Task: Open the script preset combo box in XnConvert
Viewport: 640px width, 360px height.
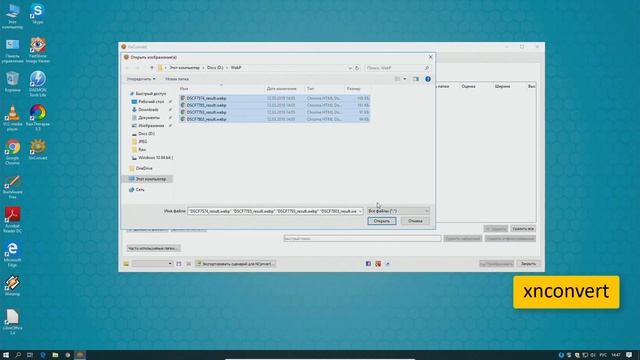Action: pos(152,264)
